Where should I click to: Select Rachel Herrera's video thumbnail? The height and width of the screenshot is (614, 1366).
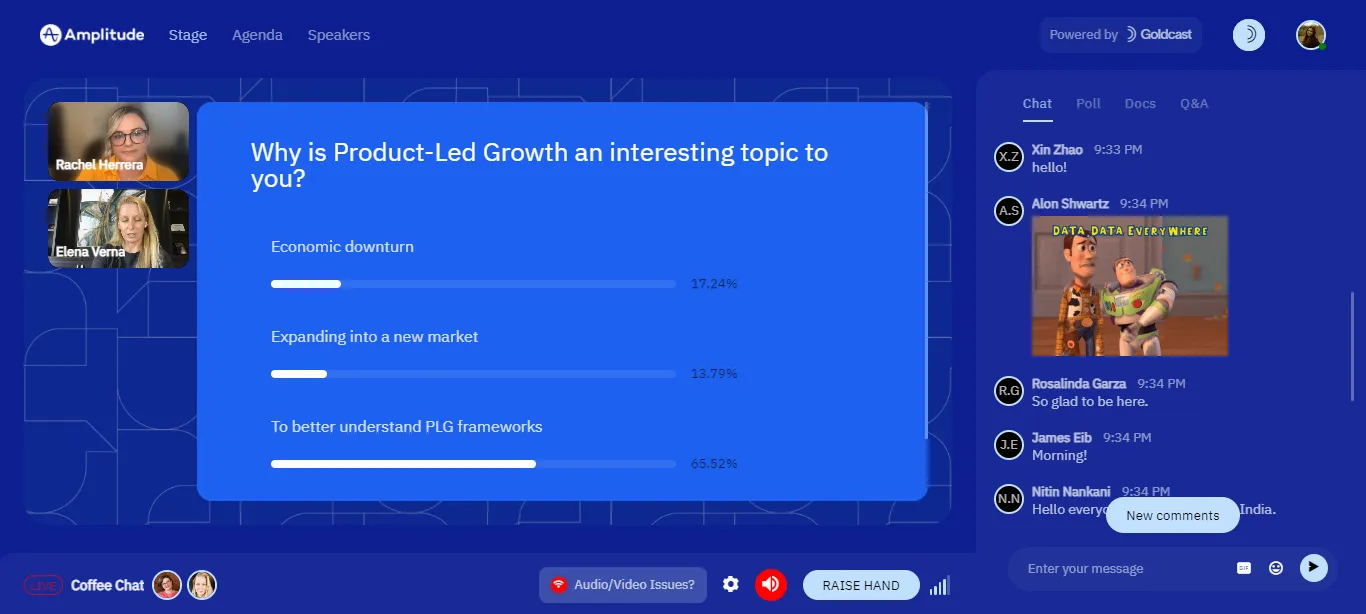click(x=118, y=141)
